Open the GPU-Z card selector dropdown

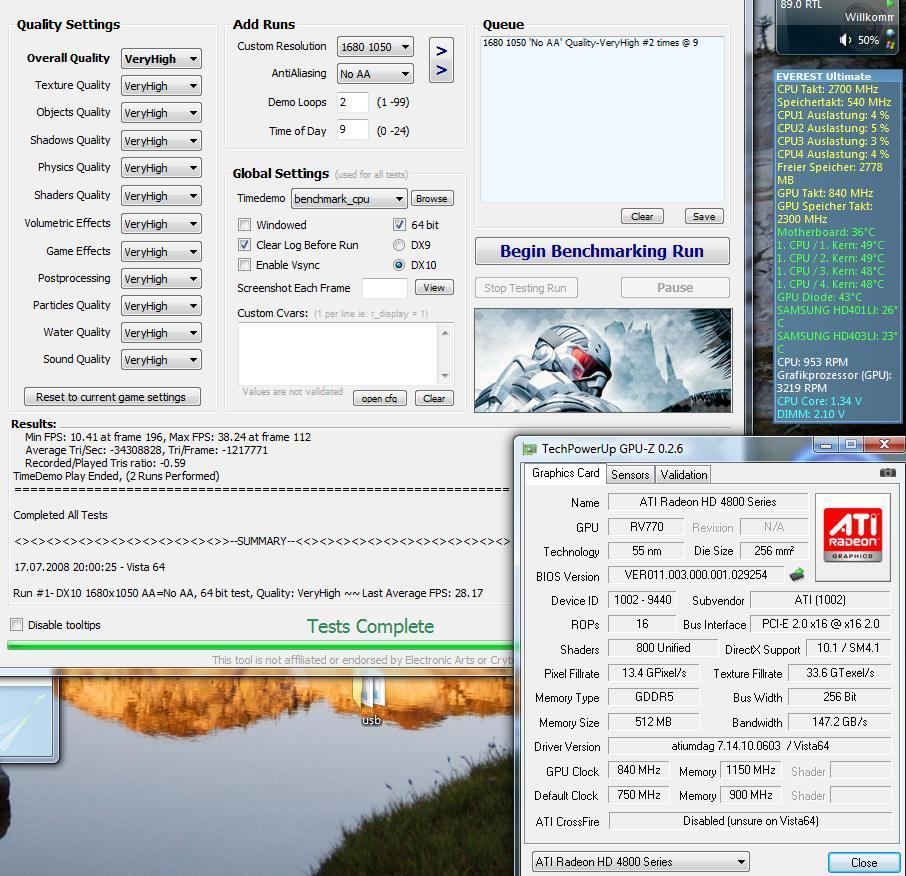(x=640, y=862)
